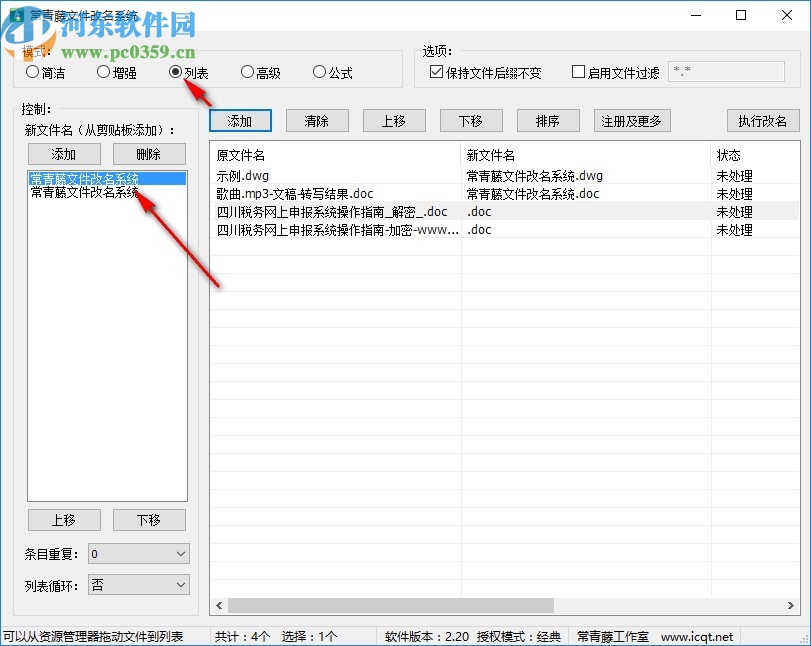
Task: Switch to the 公式 mode
Action: [x=319, y=72]
